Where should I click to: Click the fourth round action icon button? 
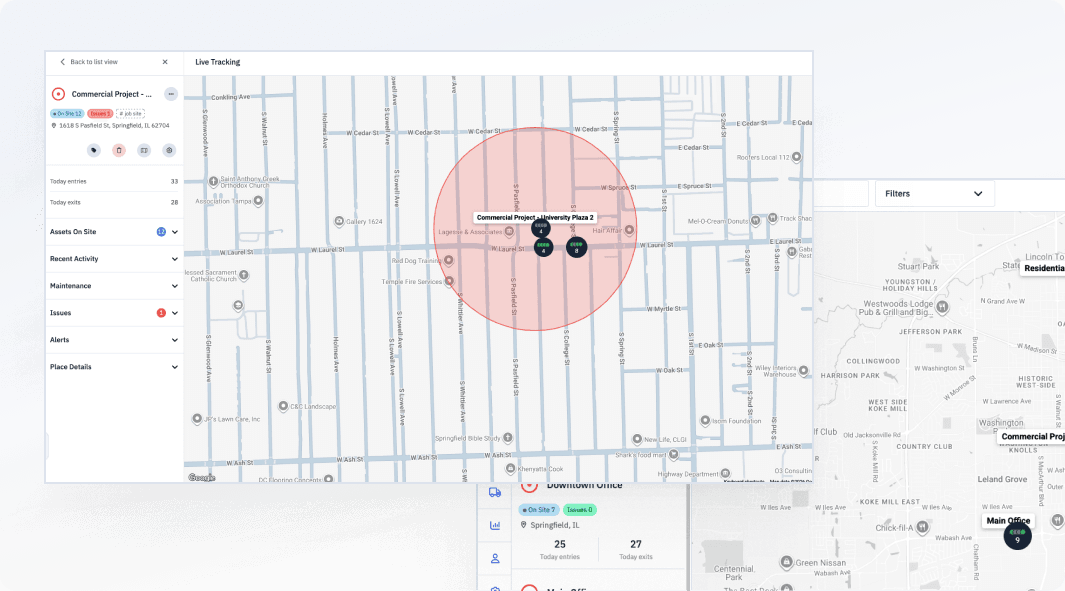pos(169,150)
